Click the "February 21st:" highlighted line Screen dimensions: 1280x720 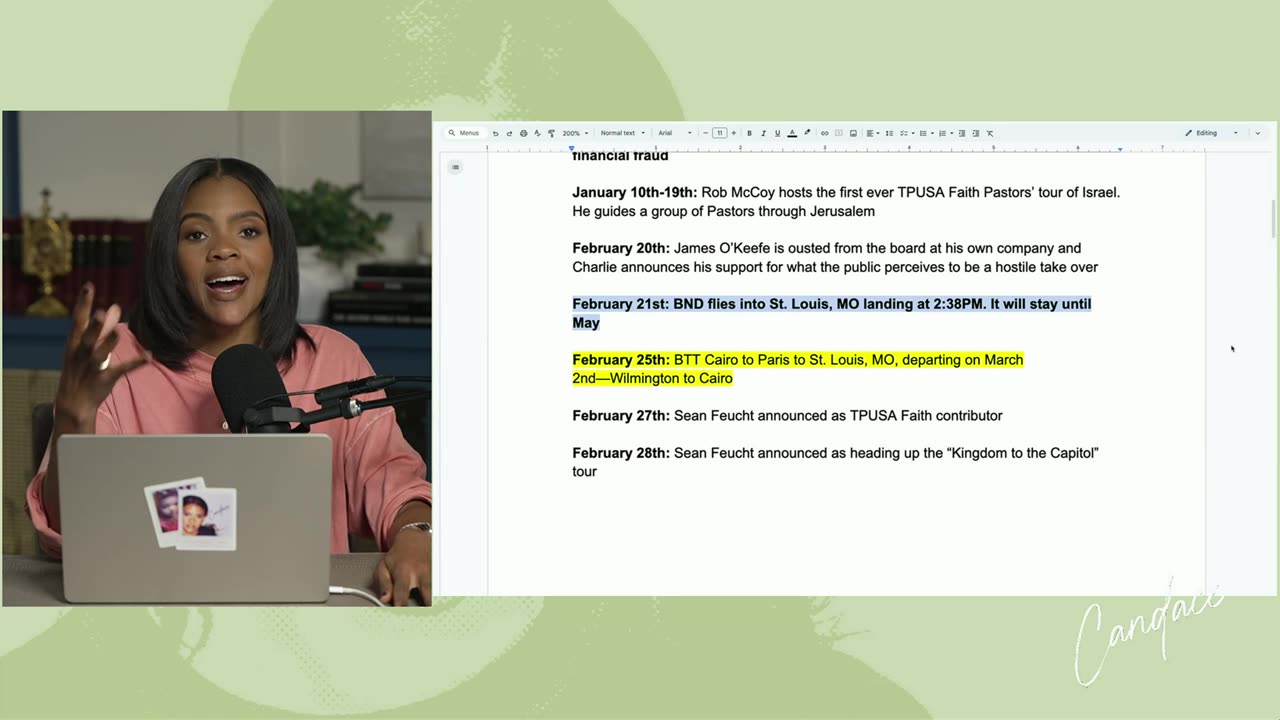832,313
